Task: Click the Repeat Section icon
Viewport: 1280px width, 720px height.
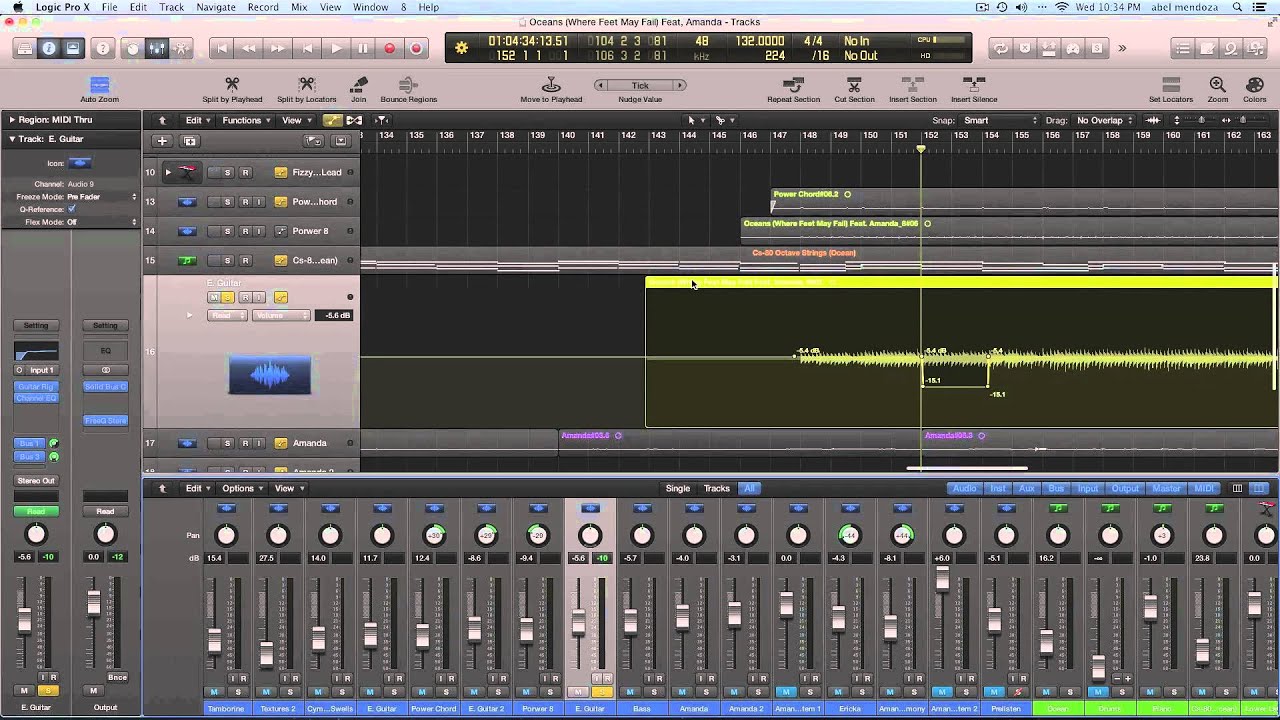Action: [793, 85]
